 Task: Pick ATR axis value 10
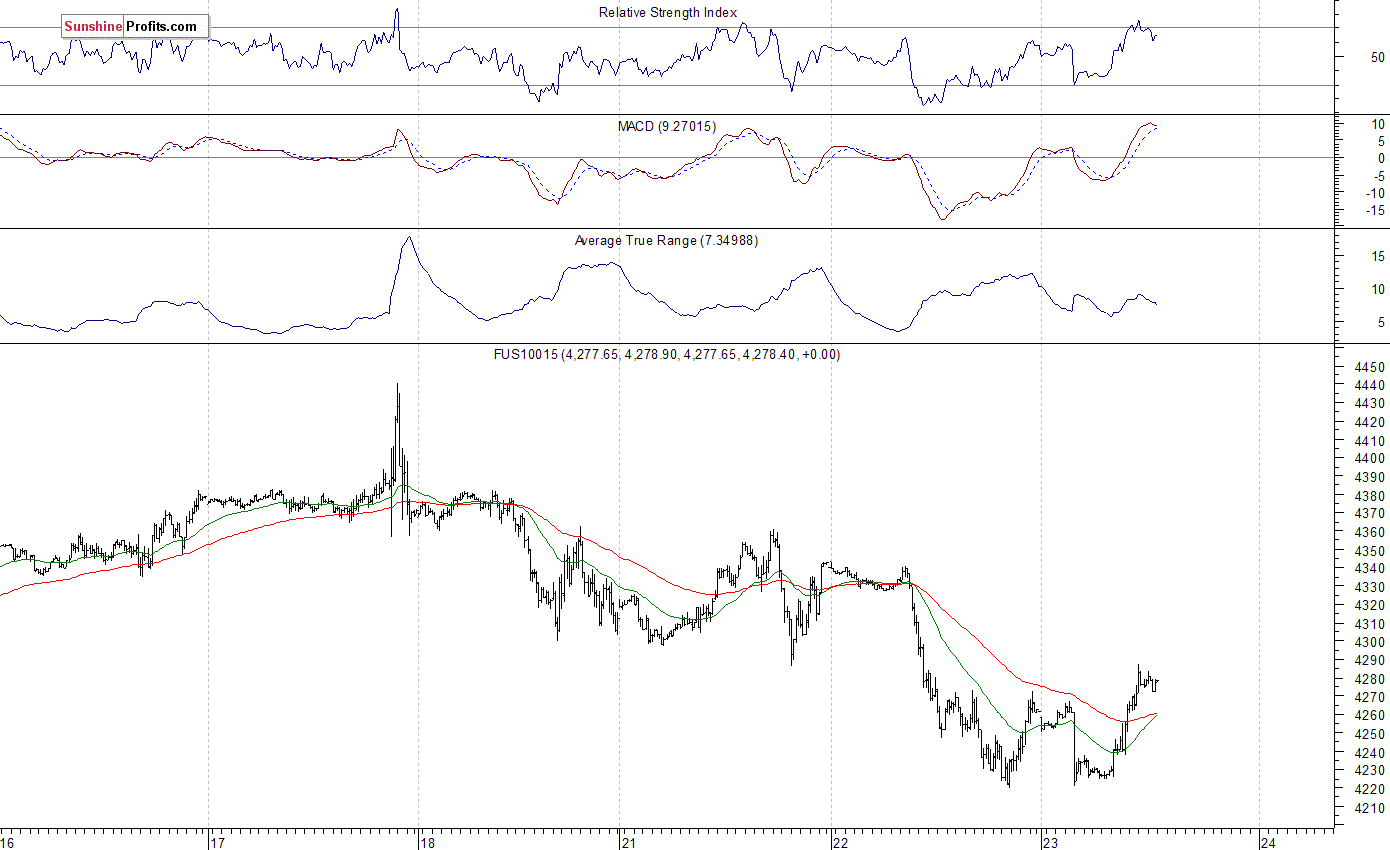click(x=1377, y=289)
